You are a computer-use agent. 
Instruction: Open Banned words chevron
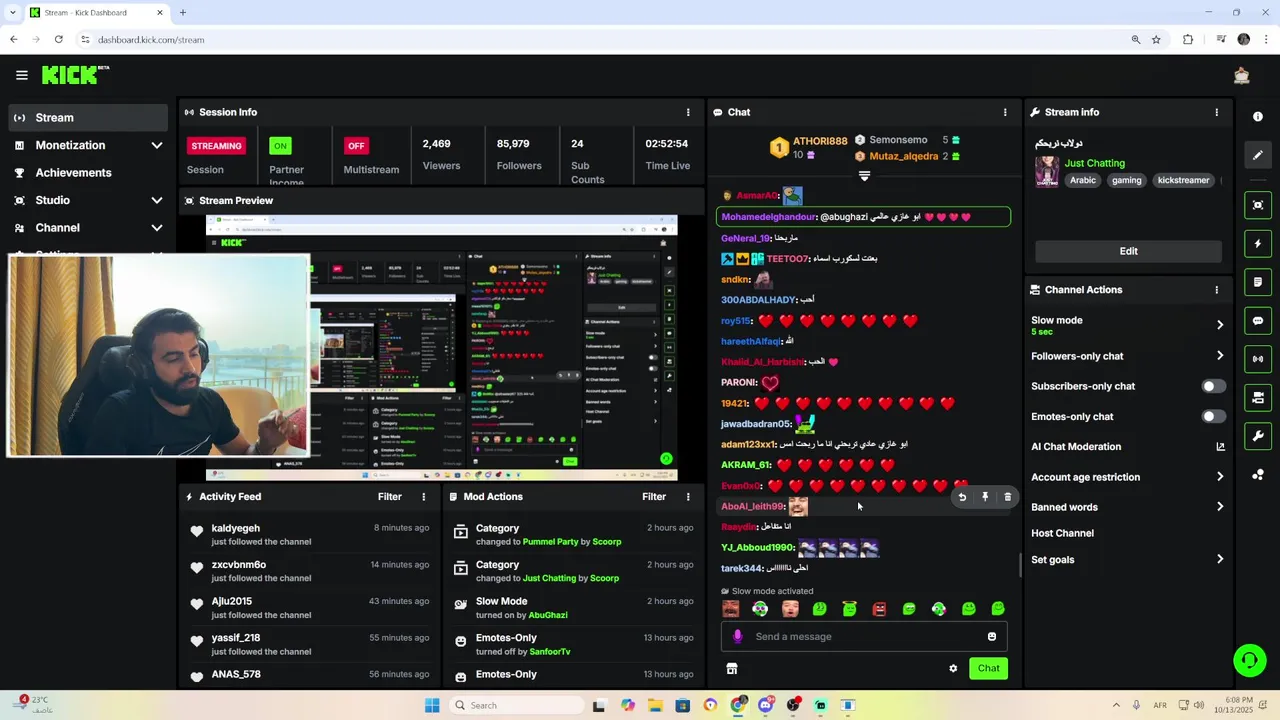coord(1219,507)
